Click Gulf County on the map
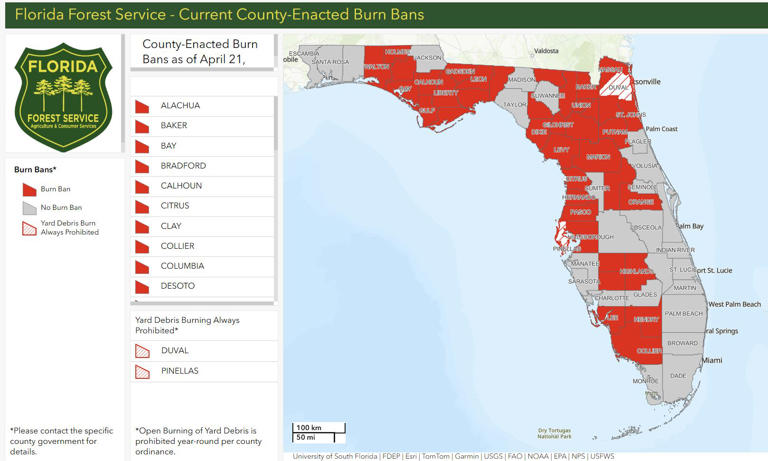The width and height of the screenshot is (768, 461). [x=427, y=111]
